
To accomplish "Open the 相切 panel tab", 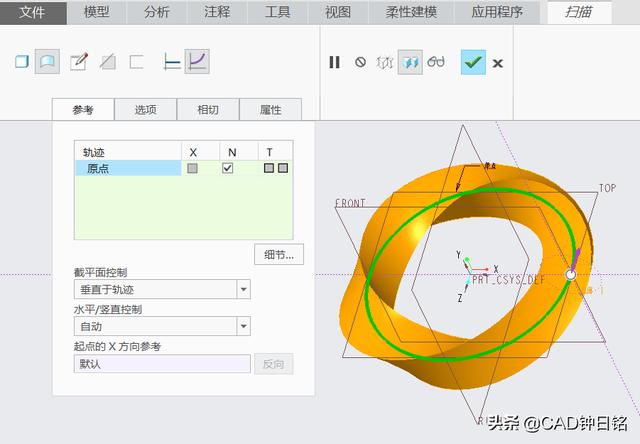I will pos(208,110).
